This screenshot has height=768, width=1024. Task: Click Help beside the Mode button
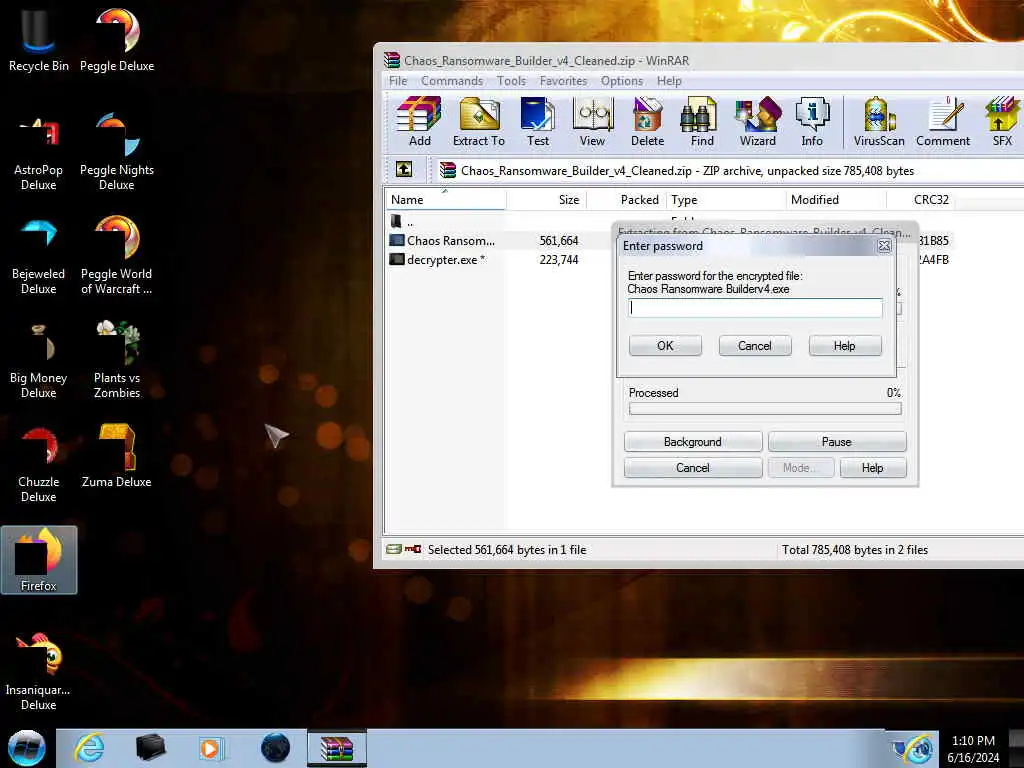(x=872, y=468)
